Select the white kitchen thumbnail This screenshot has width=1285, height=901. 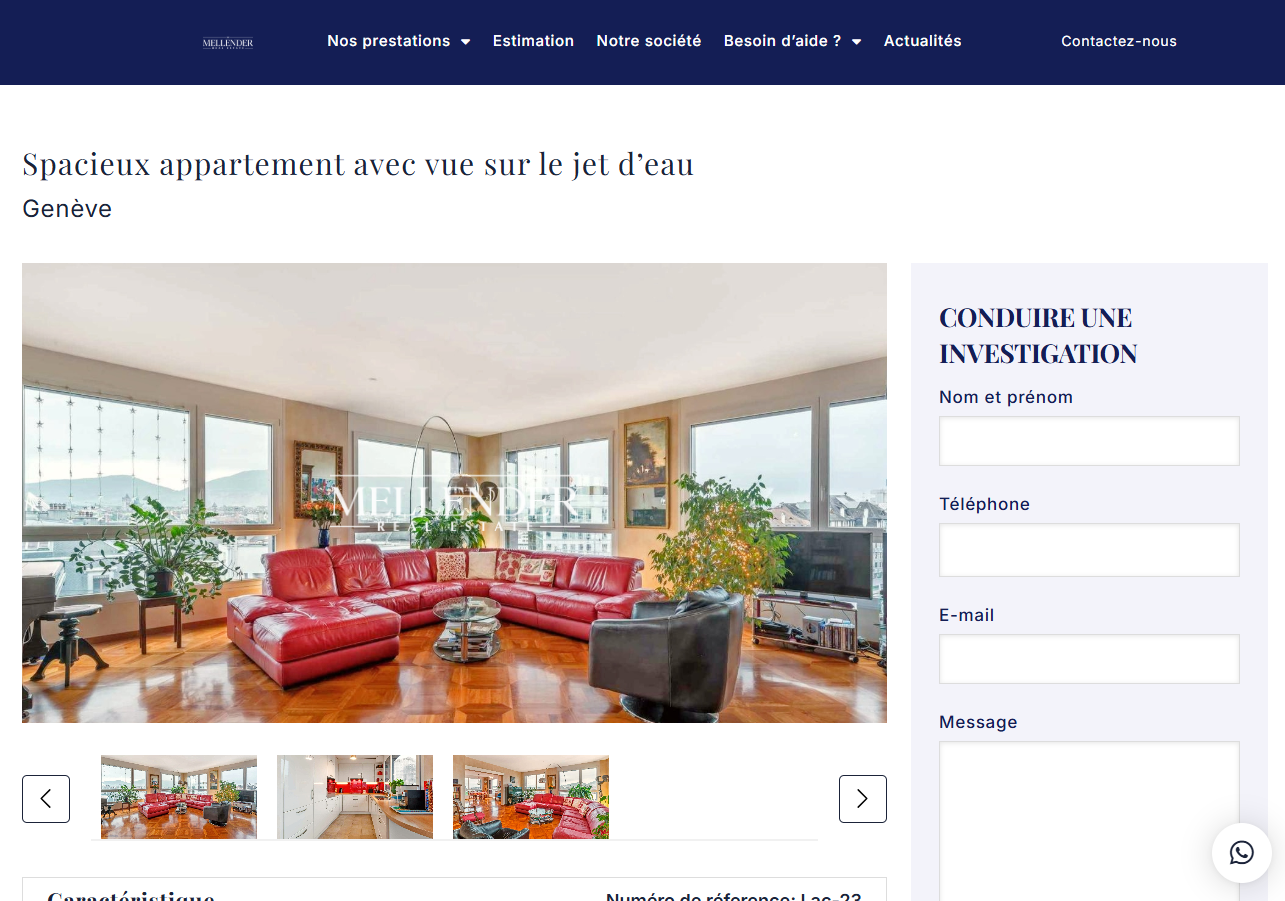[x=355, y=797]
